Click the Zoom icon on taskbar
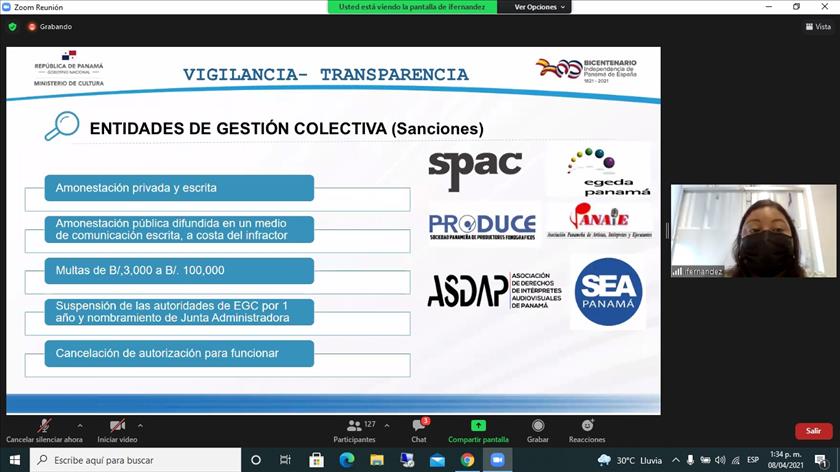The width and height of the screenshot is (840, 472). point(497,460)
